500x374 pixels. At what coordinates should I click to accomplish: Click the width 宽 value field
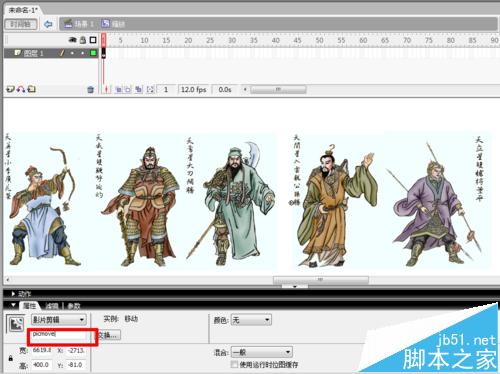(x=42, y=350)
